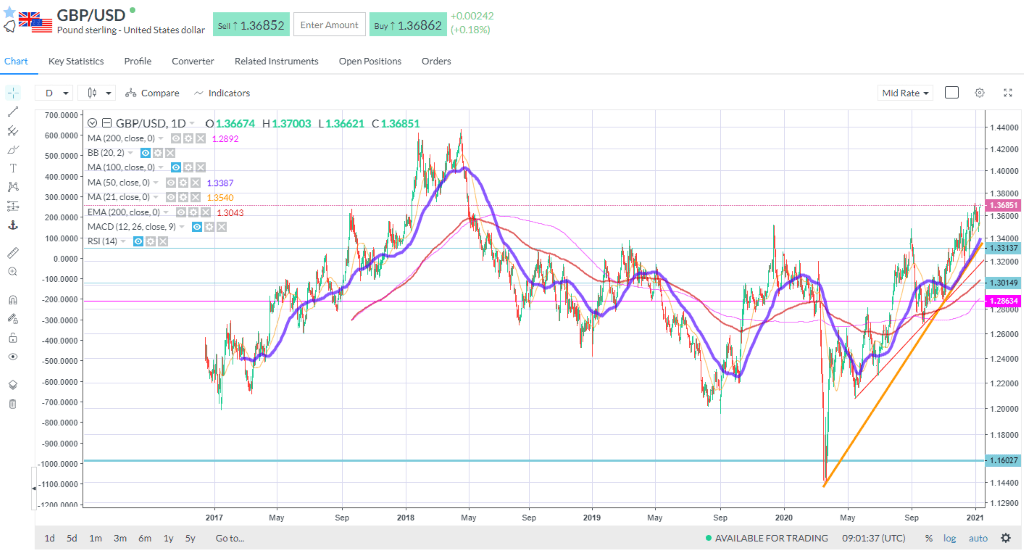Activate the ruler measure tool
Viewport: 1024px width, 551px height.
(x=12, y=253)
